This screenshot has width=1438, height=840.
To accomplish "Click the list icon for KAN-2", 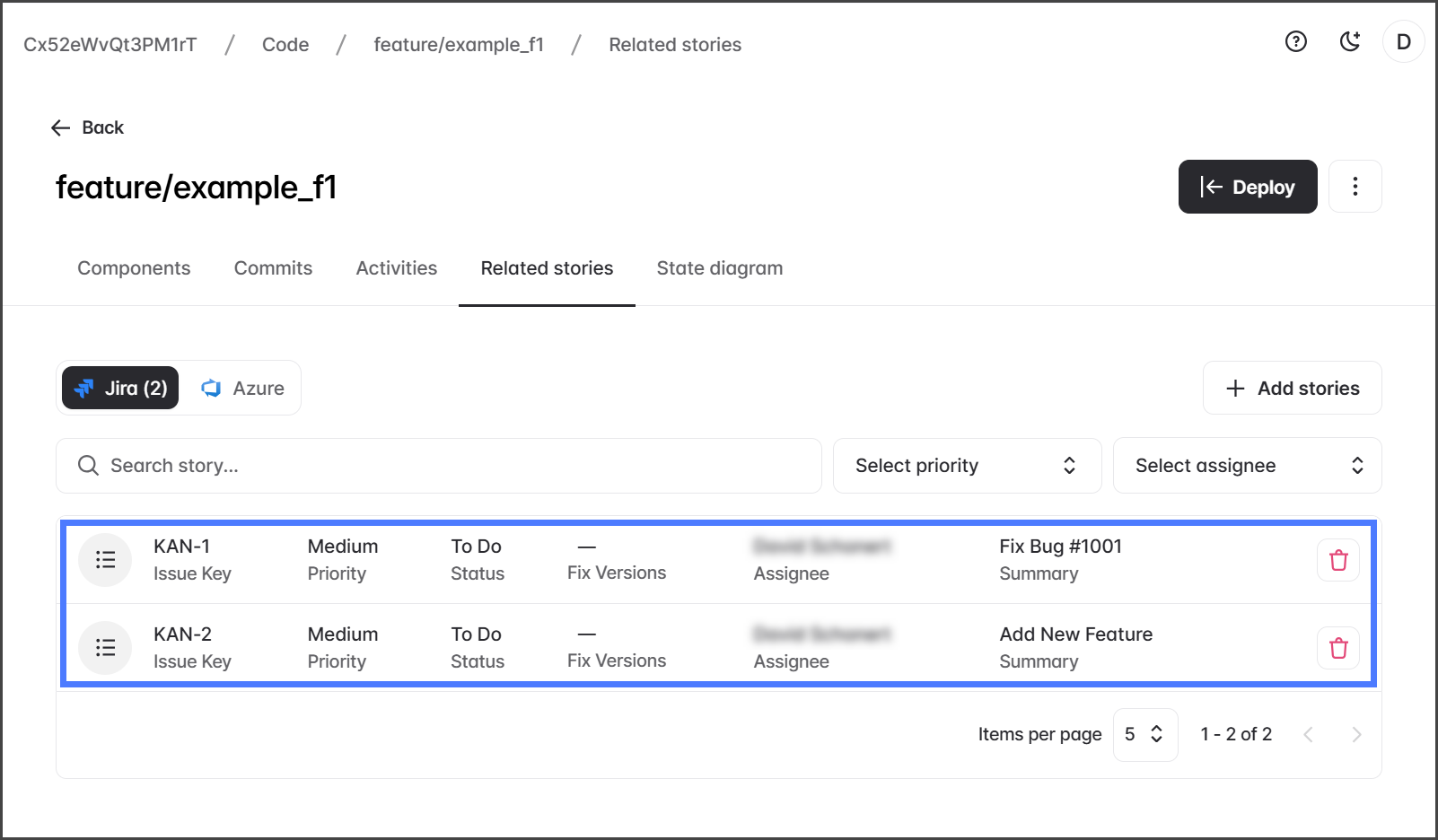I will (106, 648).
